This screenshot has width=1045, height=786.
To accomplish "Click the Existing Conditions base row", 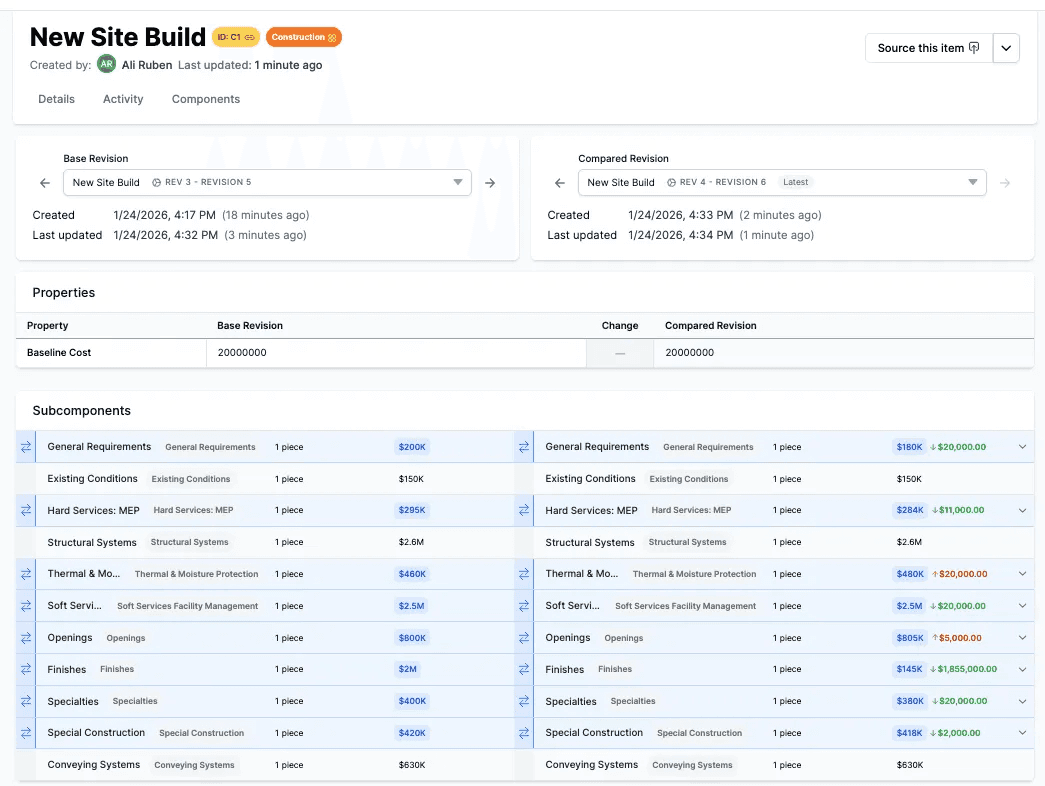I will (x=265, y=479).
